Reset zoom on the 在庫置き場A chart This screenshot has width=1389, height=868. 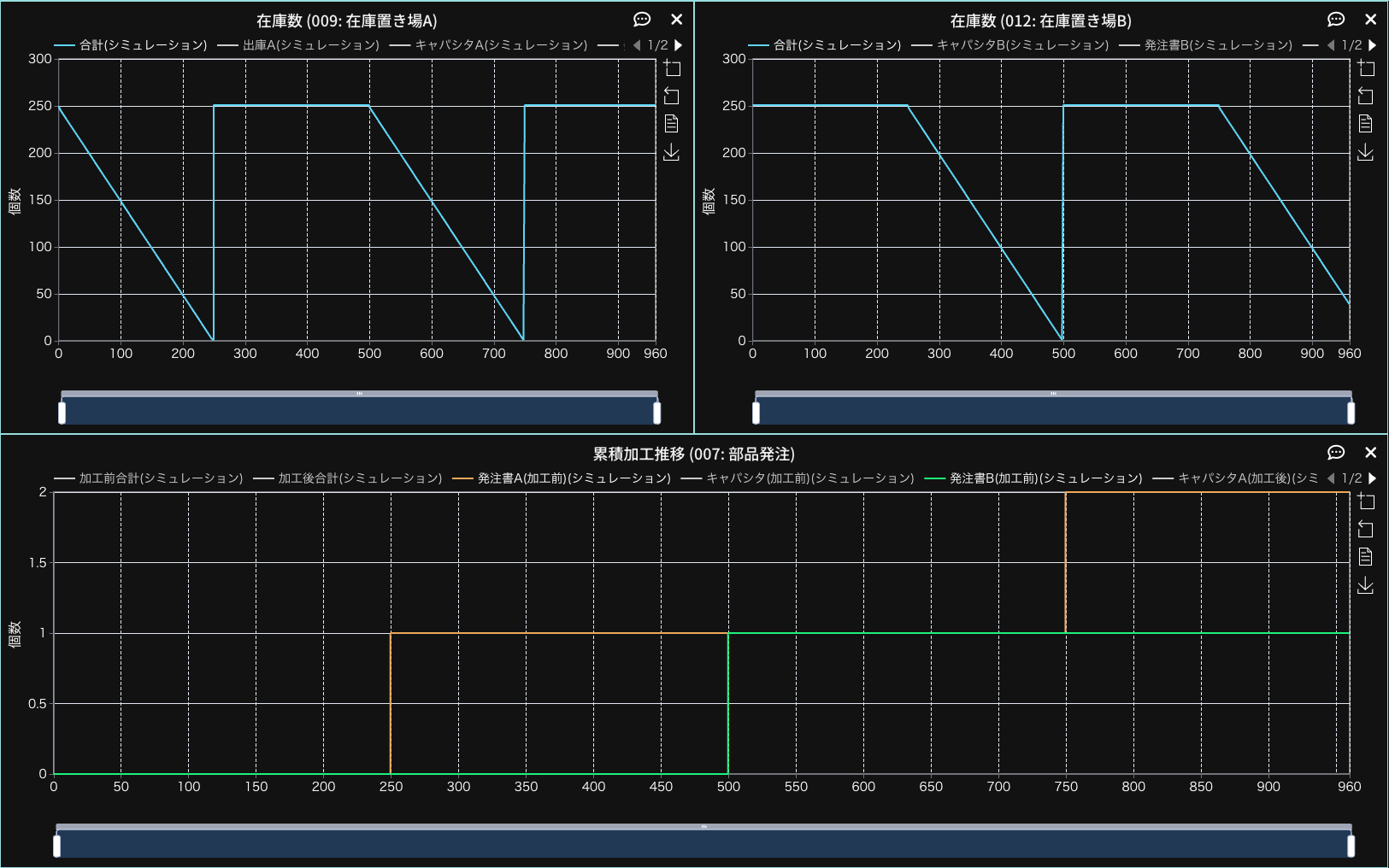672,96
